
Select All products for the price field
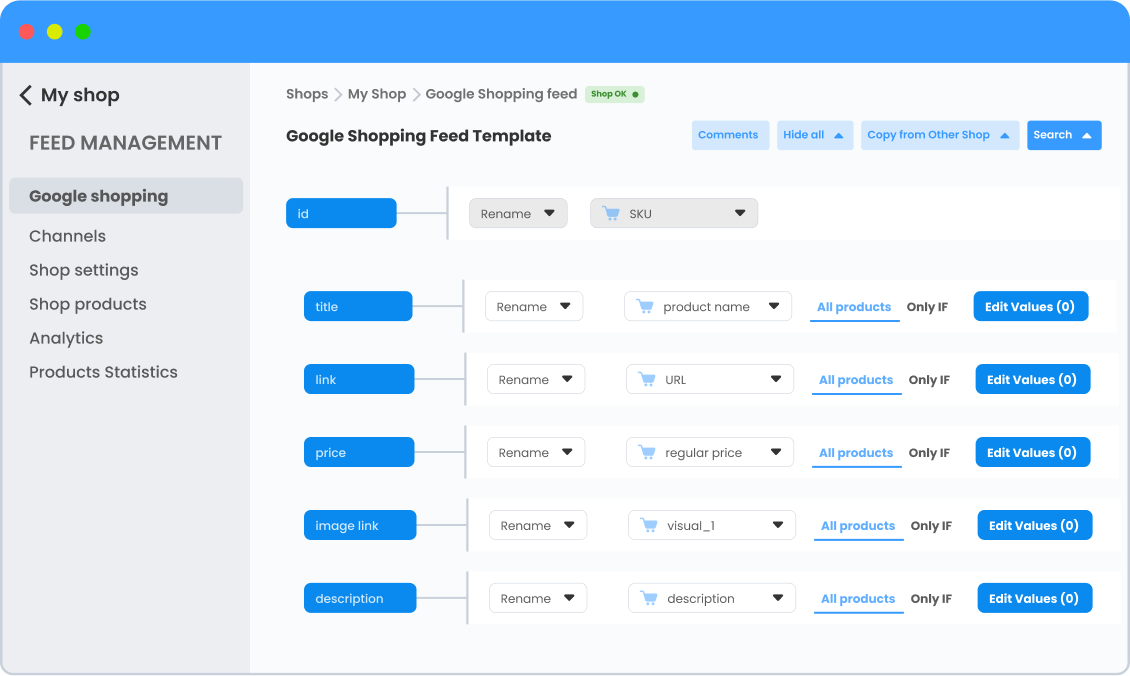[856, 453]
